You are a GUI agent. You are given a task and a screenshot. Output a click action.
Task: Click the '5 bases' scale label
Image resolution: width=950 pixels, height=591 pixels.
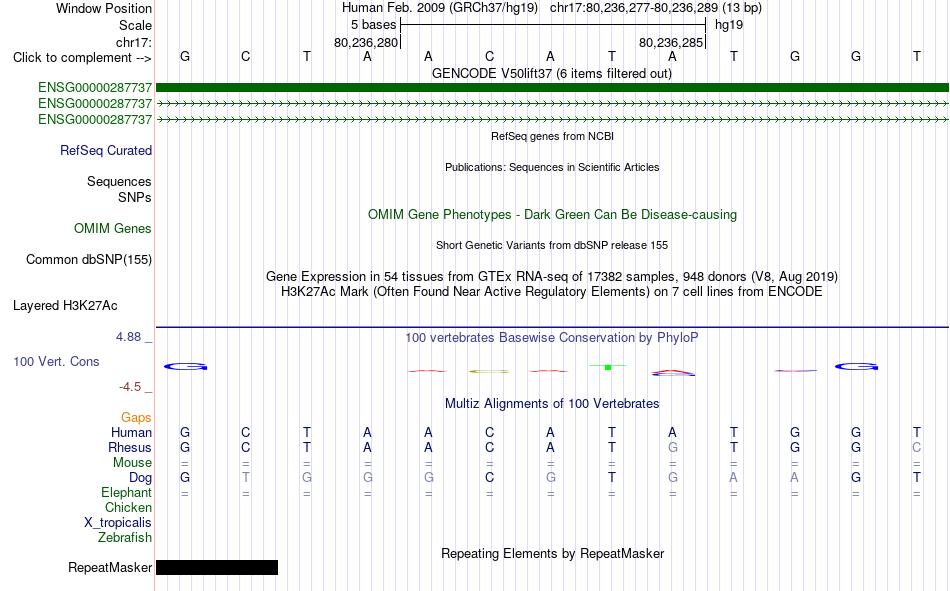373,25
